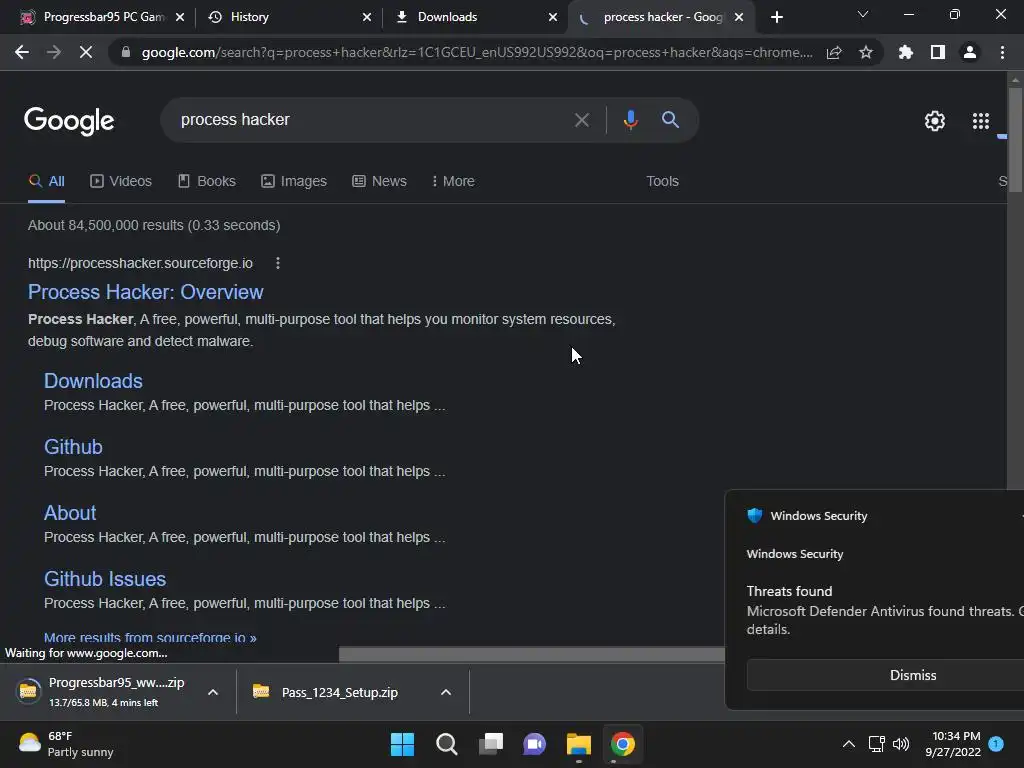The height and width of the screenshot is (768, 1024).
Task: Open the notification count badge
Action: point(996,744)
